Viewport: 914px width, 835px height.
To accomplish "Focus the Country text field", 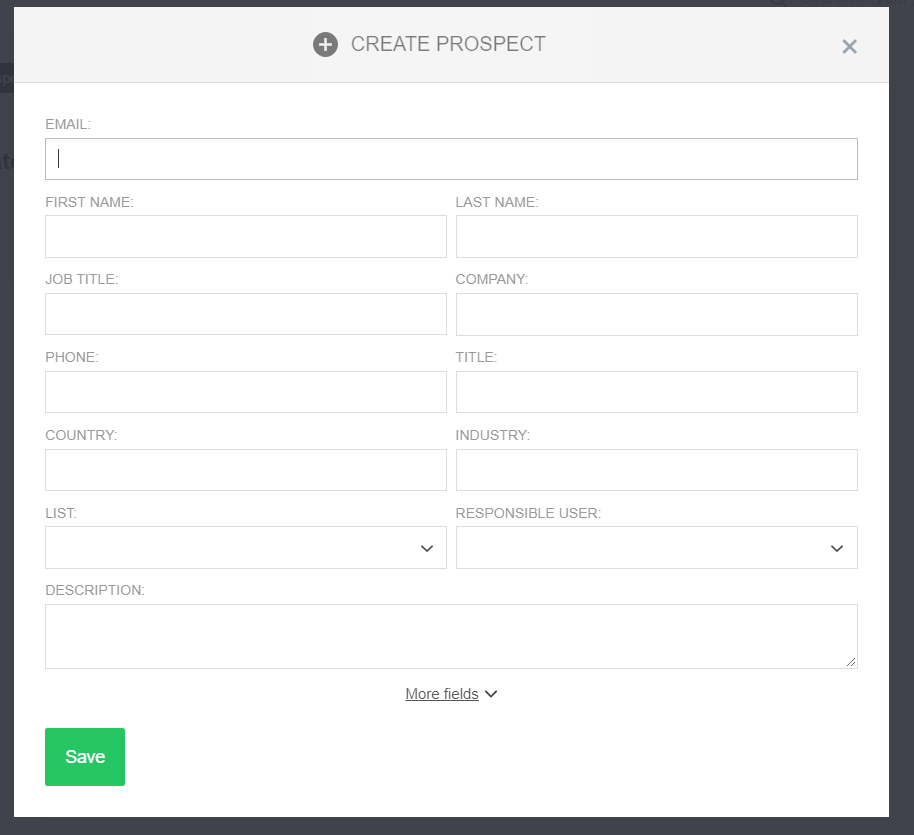I will 245,470.
